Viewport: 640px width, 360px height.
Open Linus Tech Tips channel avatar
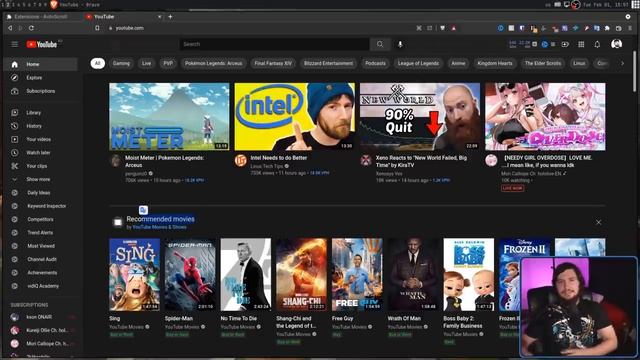(x=240, y=160)
